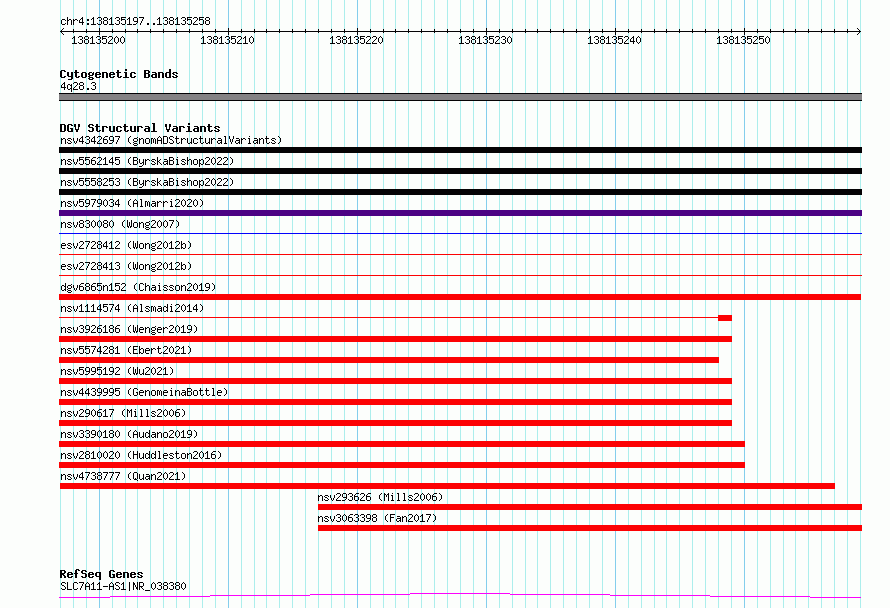The width and height of the screenshot is (890, 608).
Task: Select the red bar under nsv293626
Action: [590, 507]
